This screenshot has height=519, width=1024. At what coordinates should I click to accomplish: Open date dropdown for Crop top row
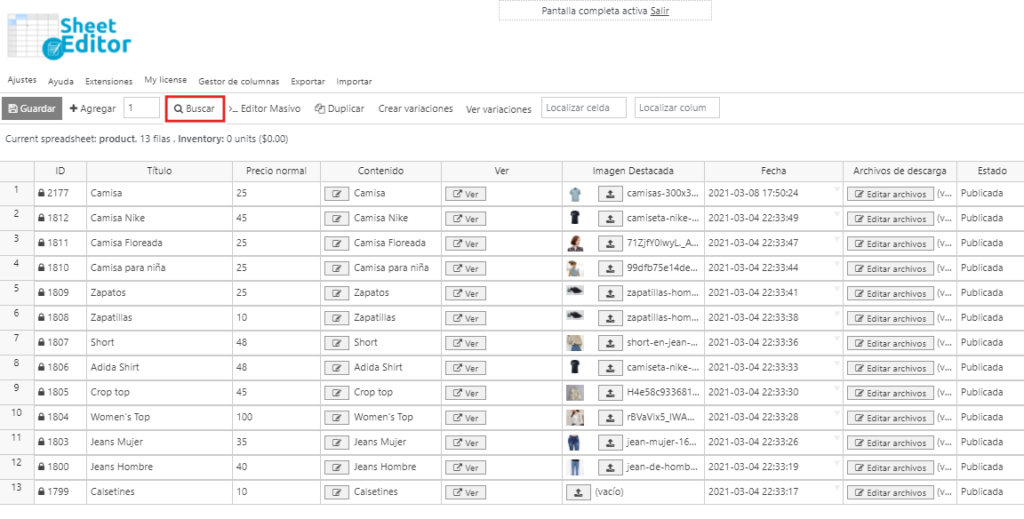click(836, 388)
